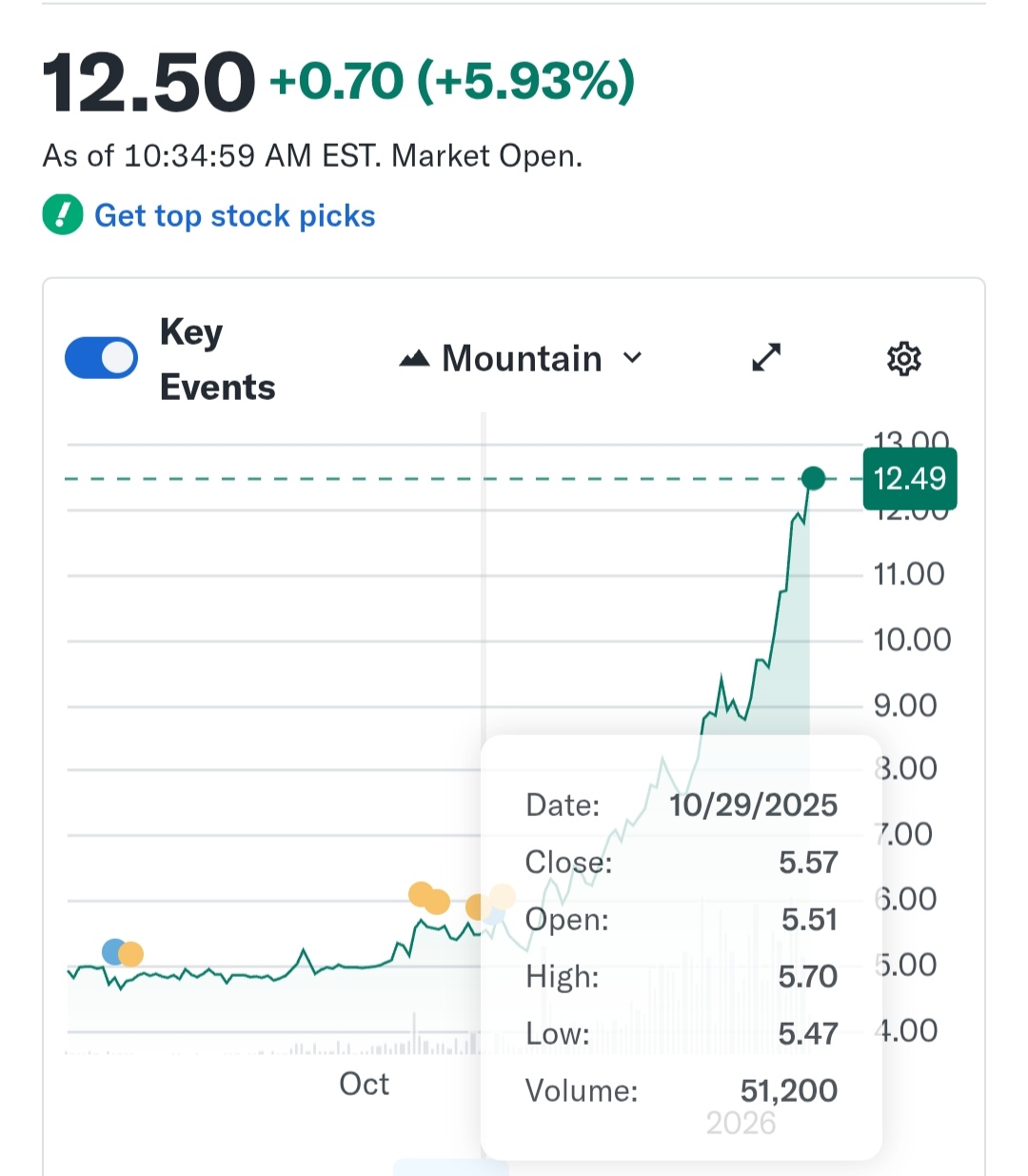Select the Volume value 51,200
Screen dimensions: 1028x1176
pos(789,1091)
